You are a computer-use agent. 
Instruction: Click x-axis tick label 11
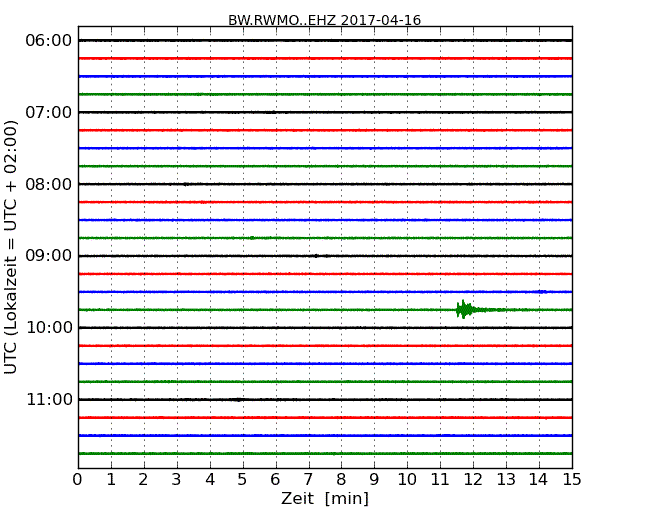pos(440,480)
